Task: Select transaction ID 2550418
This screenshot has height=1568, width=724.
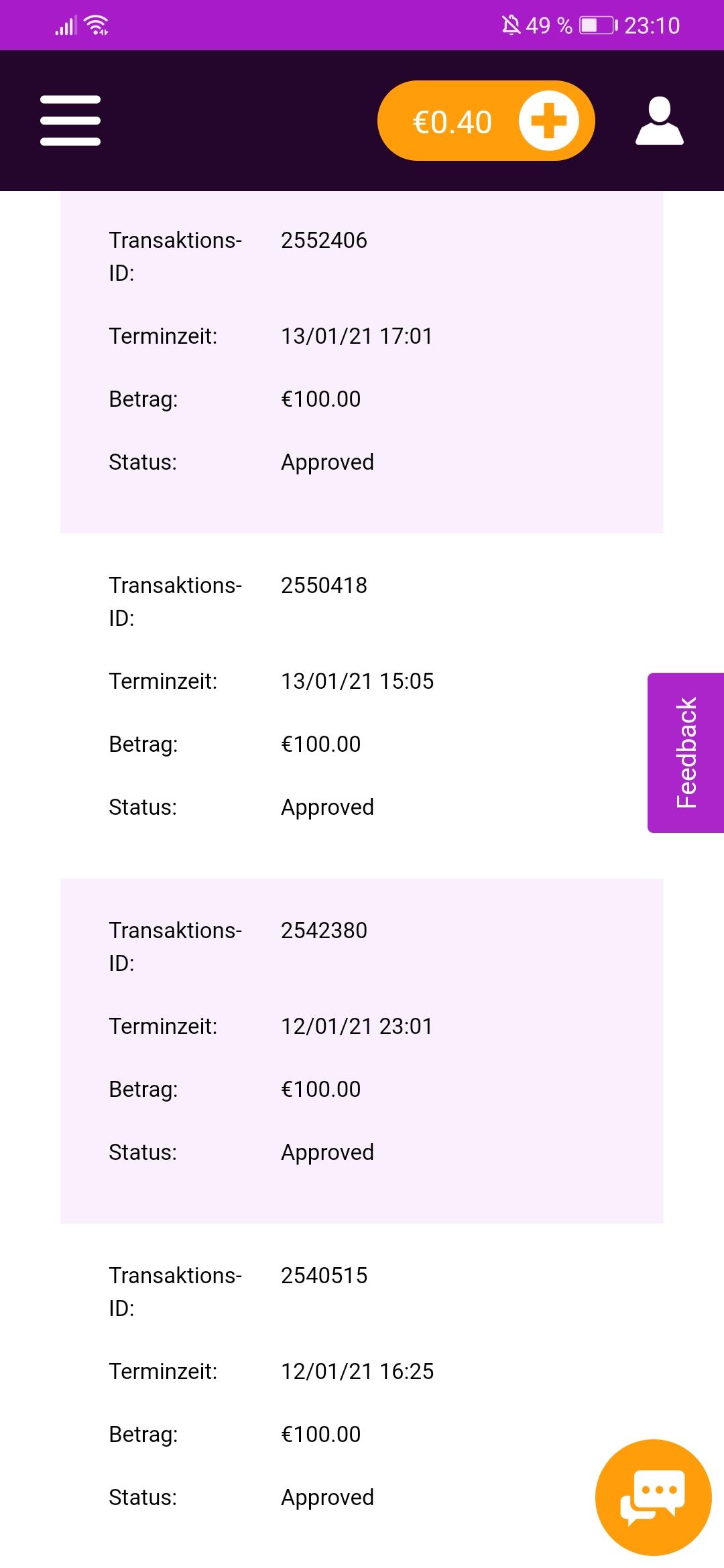Action: 324,585
